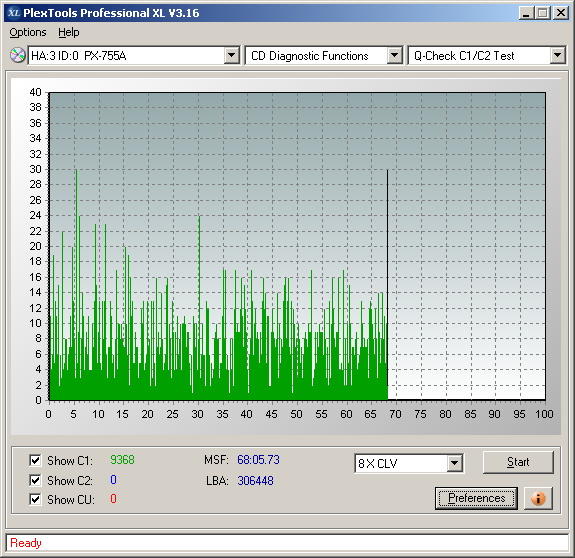The height and width of the screenshot is (558, 575).
Task: Click the CD disc icon beside drive selector
Action: (17, 55)
